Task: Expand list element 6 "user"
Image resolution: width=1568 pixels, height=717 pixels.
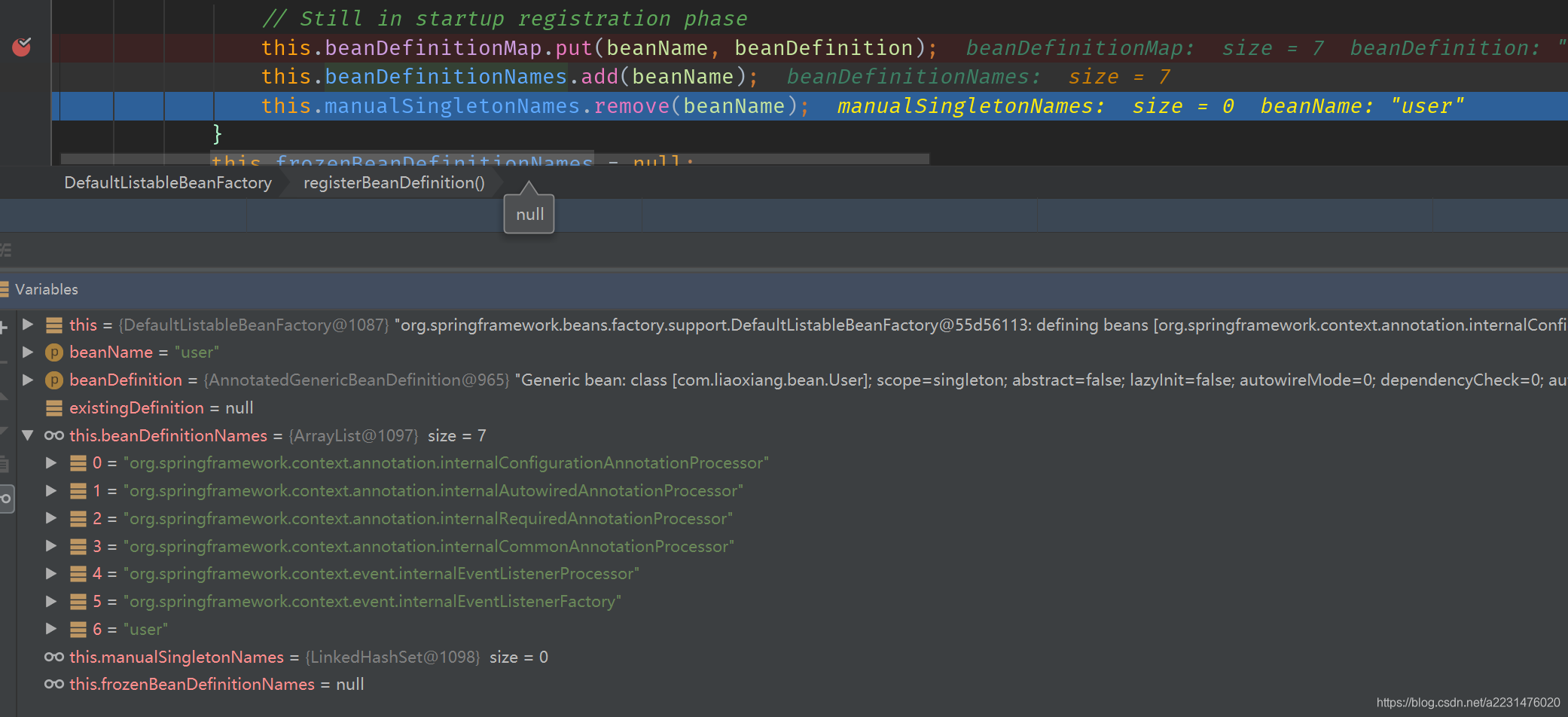Action: (x=51, y=629)
